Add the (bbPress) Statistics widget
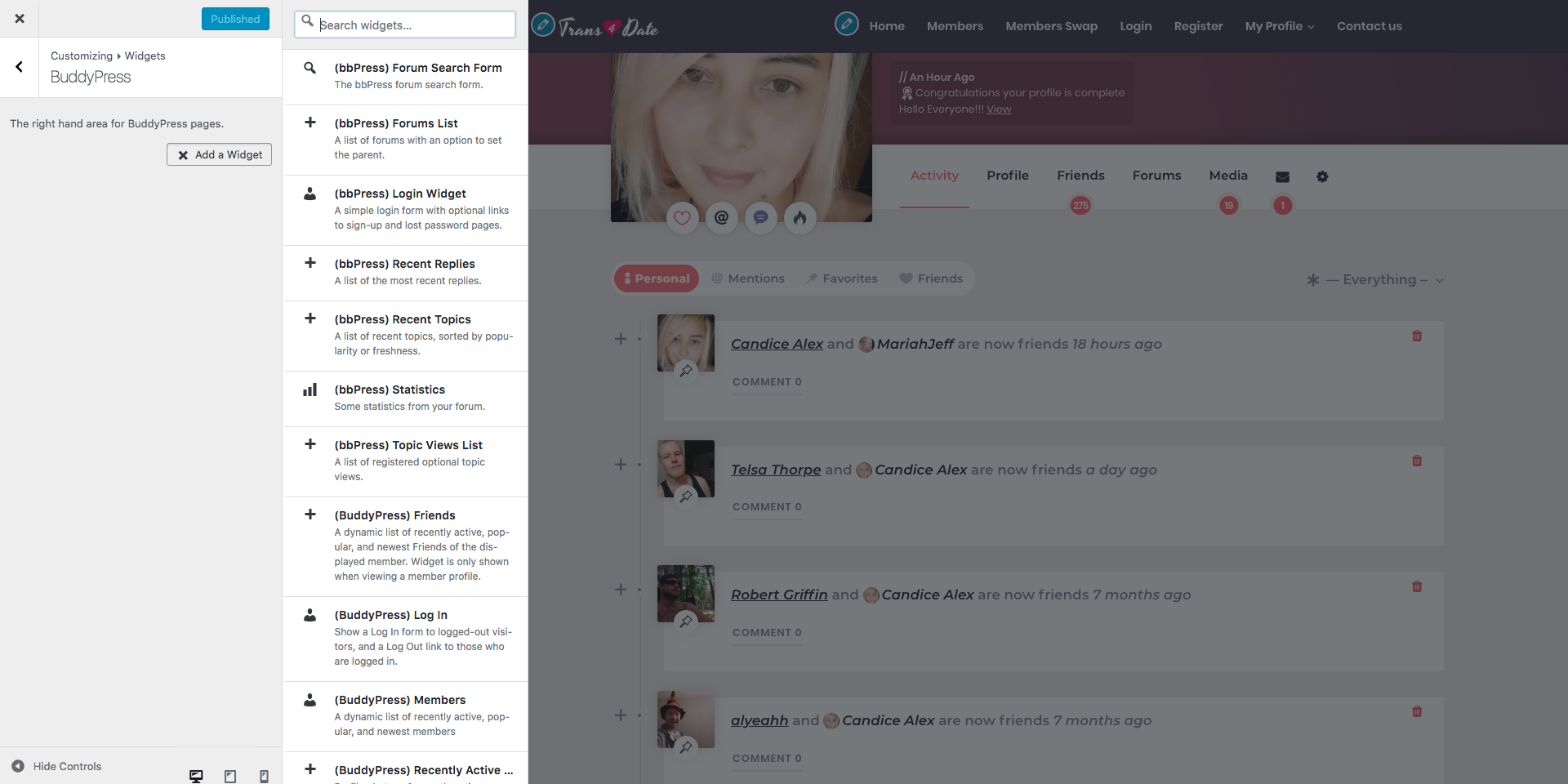This screenshot has width=1568, height=784. tap(405, 399)
